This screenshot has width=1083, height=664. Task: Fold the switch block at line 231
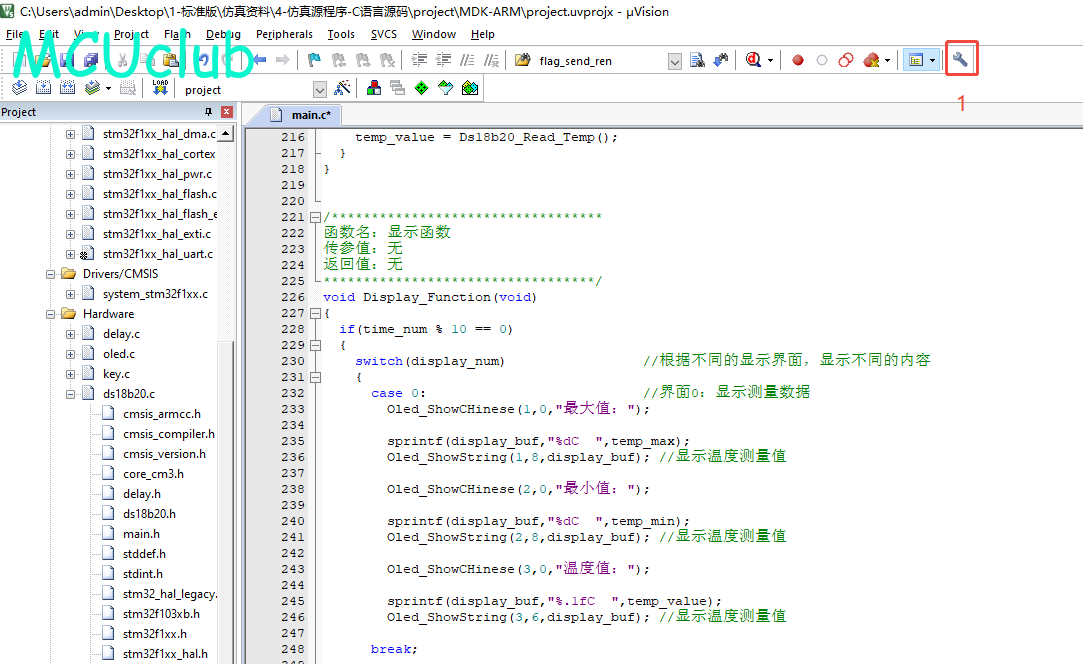tap(315, 377)
